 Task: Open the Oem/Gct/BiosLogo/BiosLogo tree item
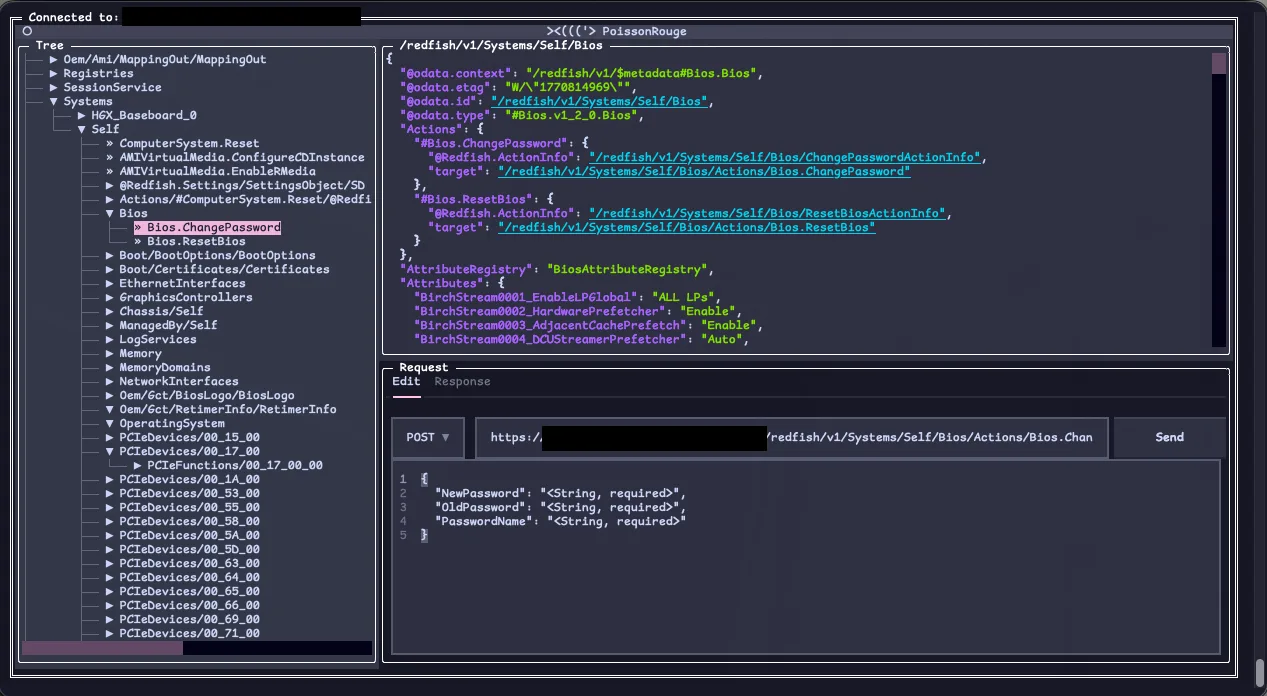point(207,395)
